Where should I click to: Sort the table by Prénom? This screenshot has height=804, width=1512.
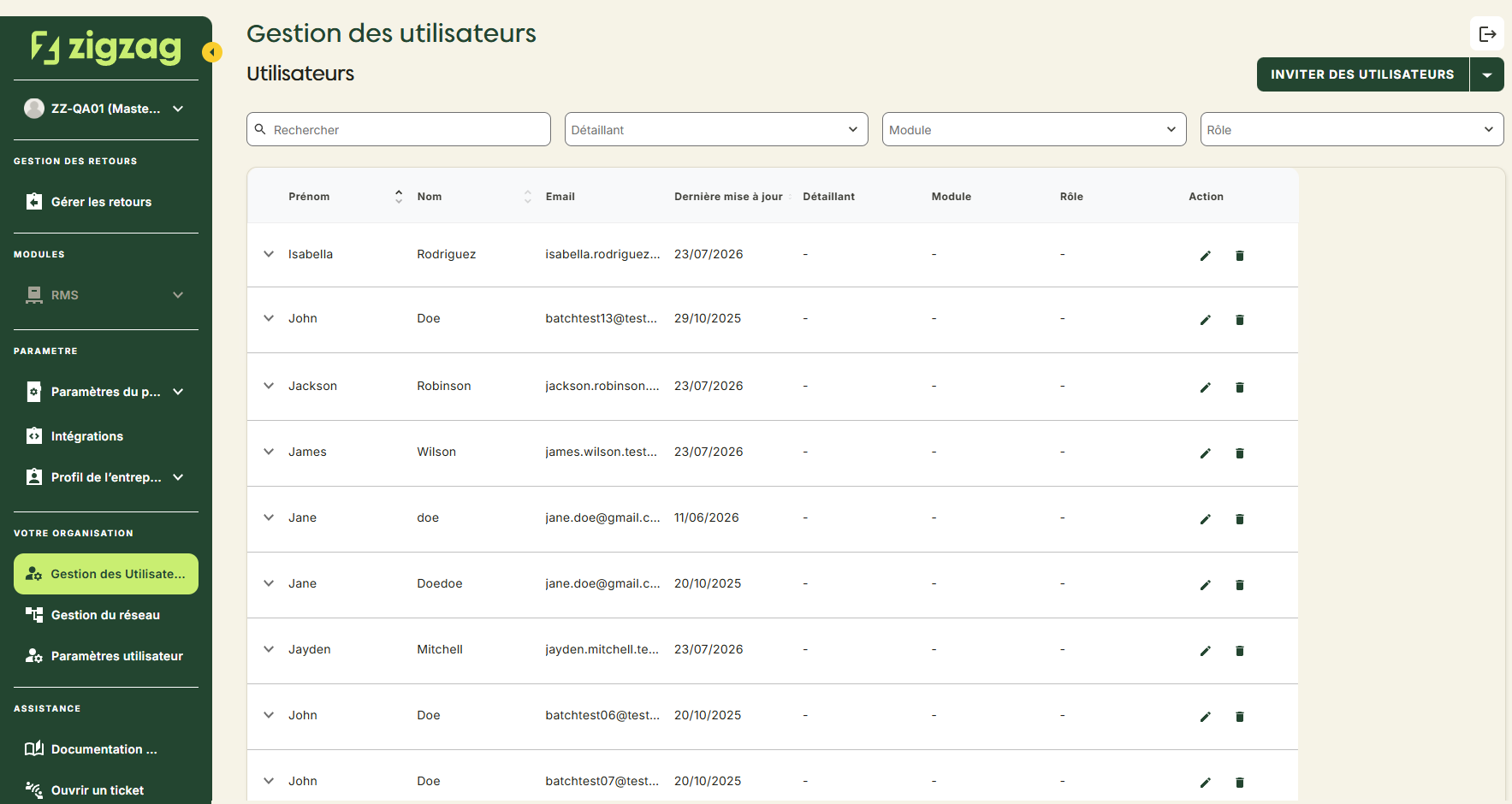[399, 197]
